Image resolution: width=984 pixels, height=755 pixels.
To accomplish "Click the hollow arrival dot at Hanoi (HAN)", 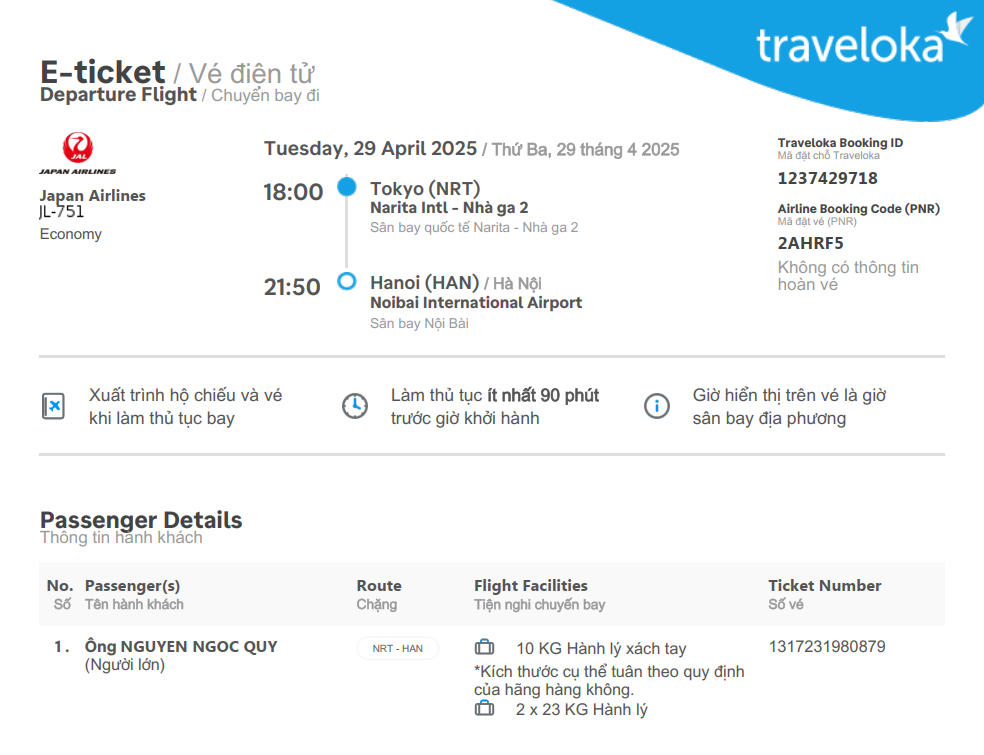I will tap(347, 282).
